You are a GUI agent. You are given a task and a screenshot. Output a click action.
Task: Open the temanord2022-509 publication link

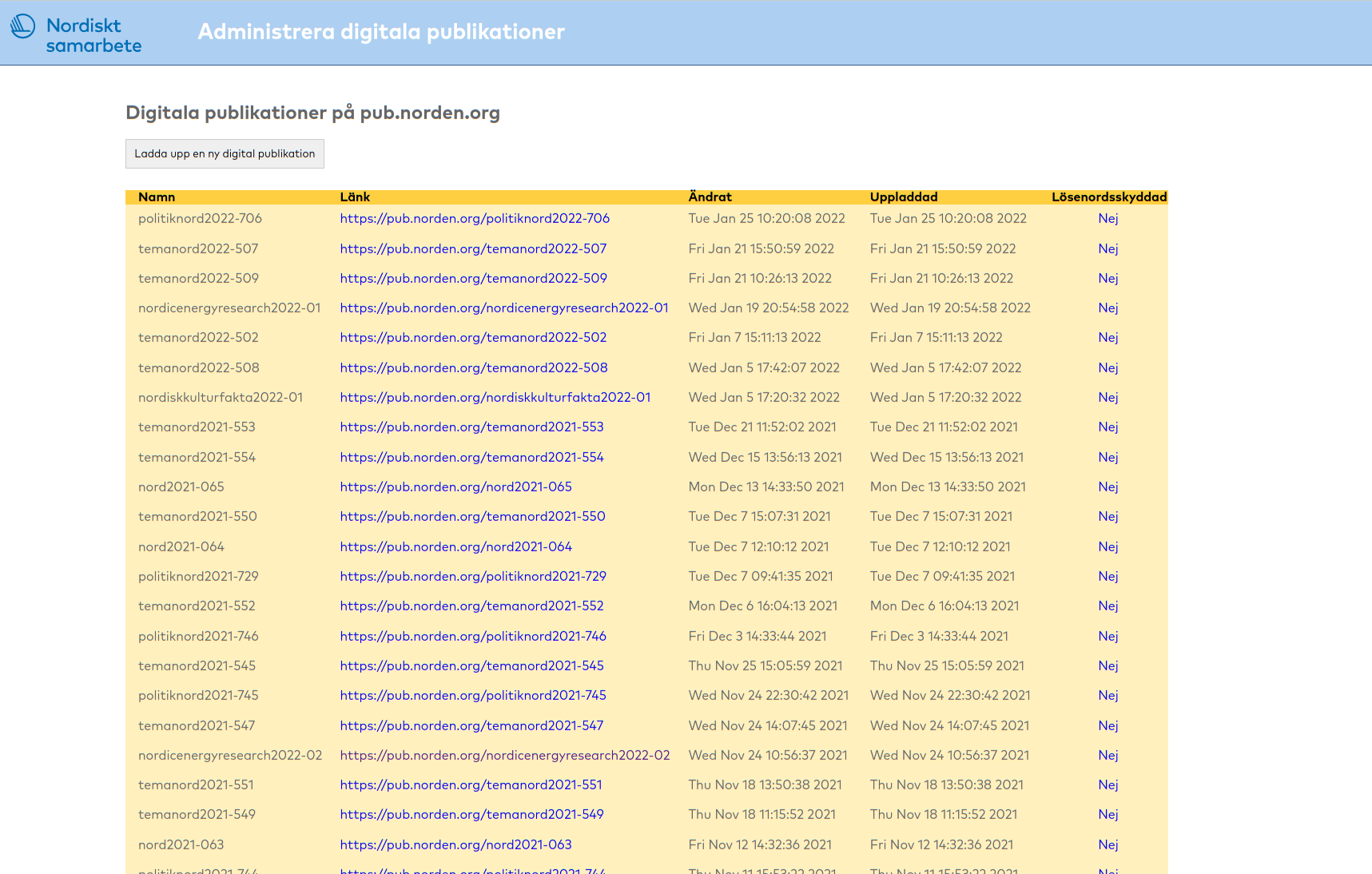[x=474, y=278]
